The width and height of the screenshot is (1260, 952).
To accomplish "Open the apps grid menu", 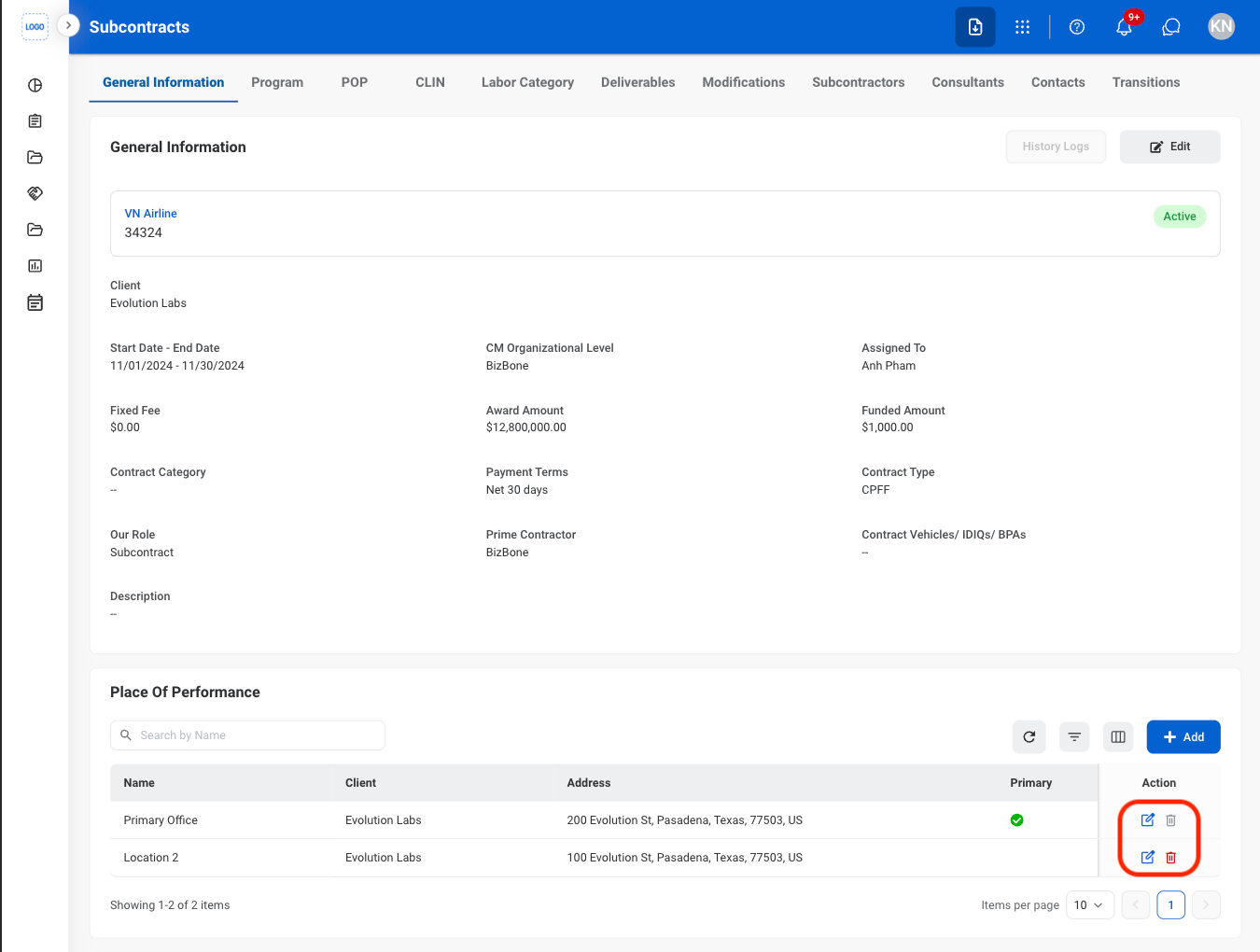I will [x=1023, y=27].
